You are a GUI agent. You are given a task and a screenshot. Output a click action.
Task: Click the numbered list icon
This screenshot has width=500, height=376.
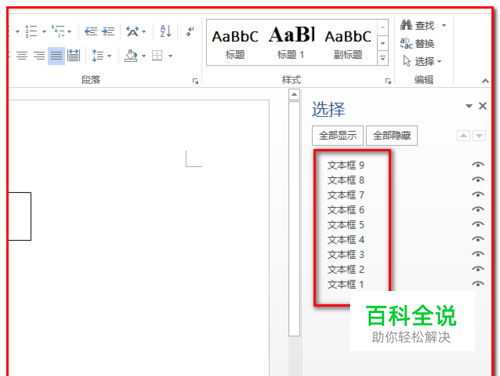point(31,31)
